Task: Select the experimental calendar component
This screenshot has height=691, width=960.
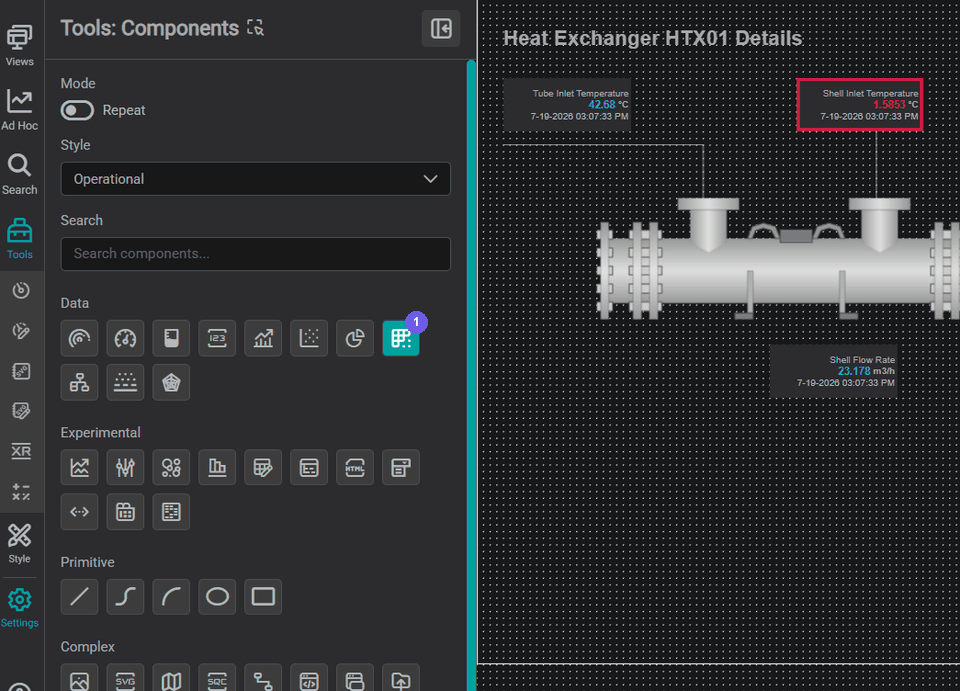Action: 126,512
